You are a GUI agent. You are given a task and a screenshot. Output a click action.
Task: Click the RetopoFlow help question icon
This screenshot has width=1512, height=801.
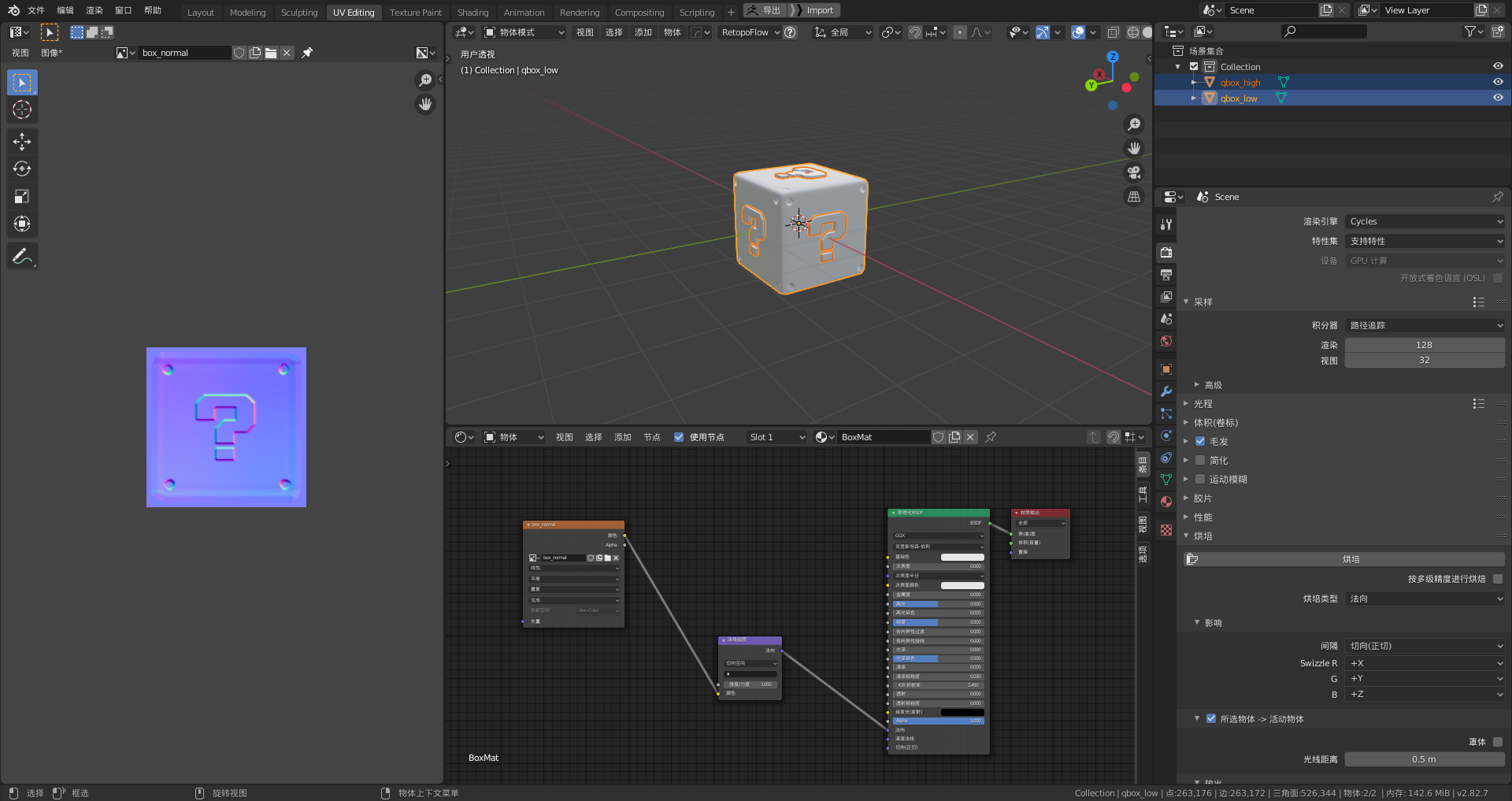tap(790, 32)
